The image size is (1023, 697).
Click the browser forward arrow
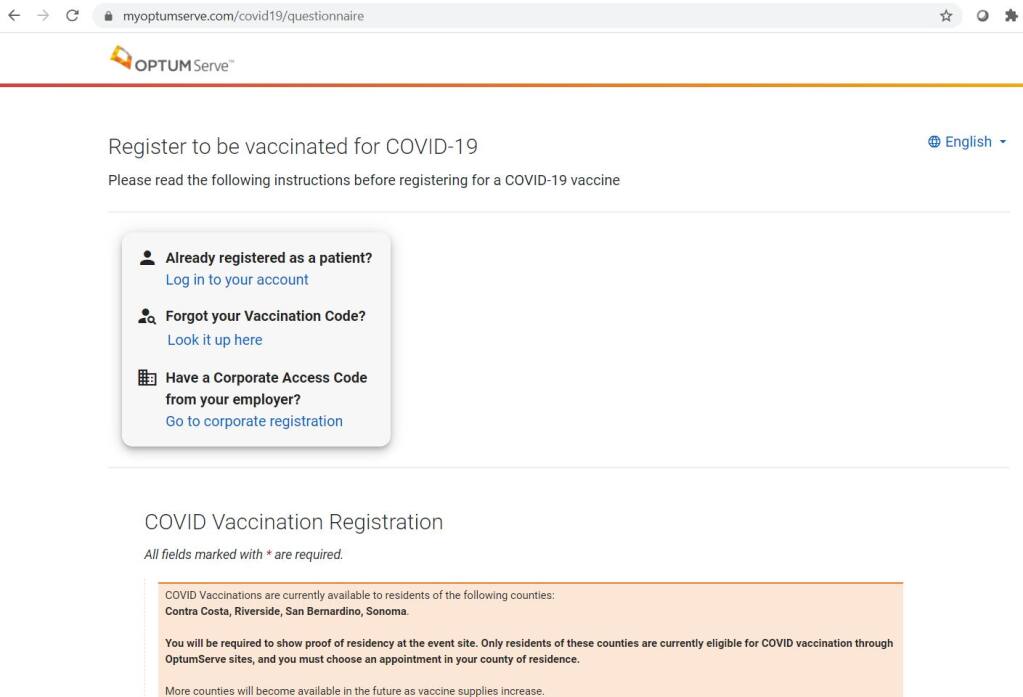coord(43,16)
